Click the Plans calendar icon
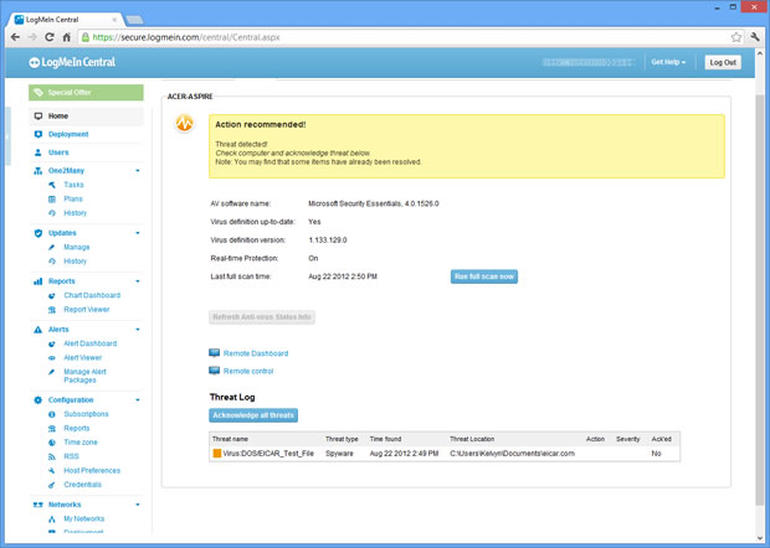Image resolution: width=770 pixels, height=548 pixels. [x=52, y=199]
